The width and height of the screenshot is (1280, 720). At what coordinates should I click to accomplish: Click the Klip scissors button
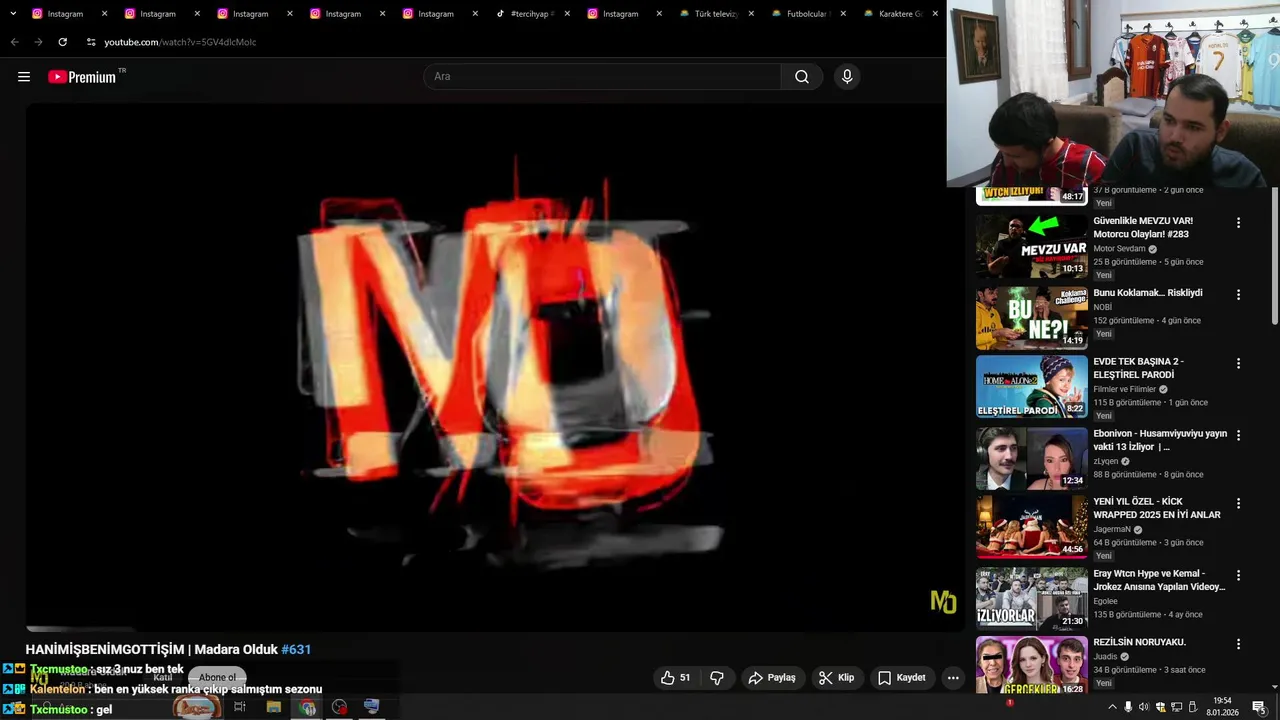point(836,678)
